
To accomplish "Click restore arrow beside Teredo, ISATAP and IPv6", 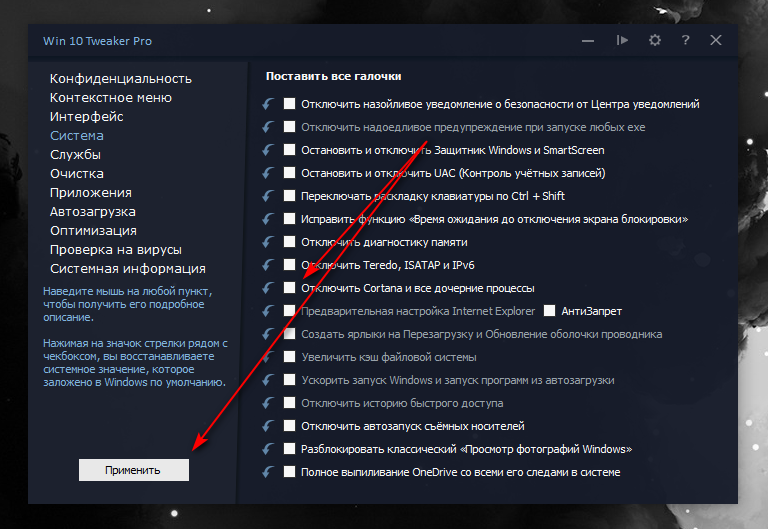I will tap(268, 265).
